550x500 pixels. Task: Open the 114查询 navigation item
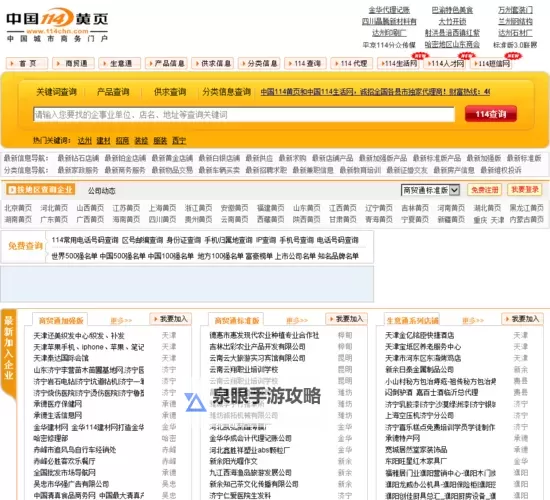click(306, 64)
